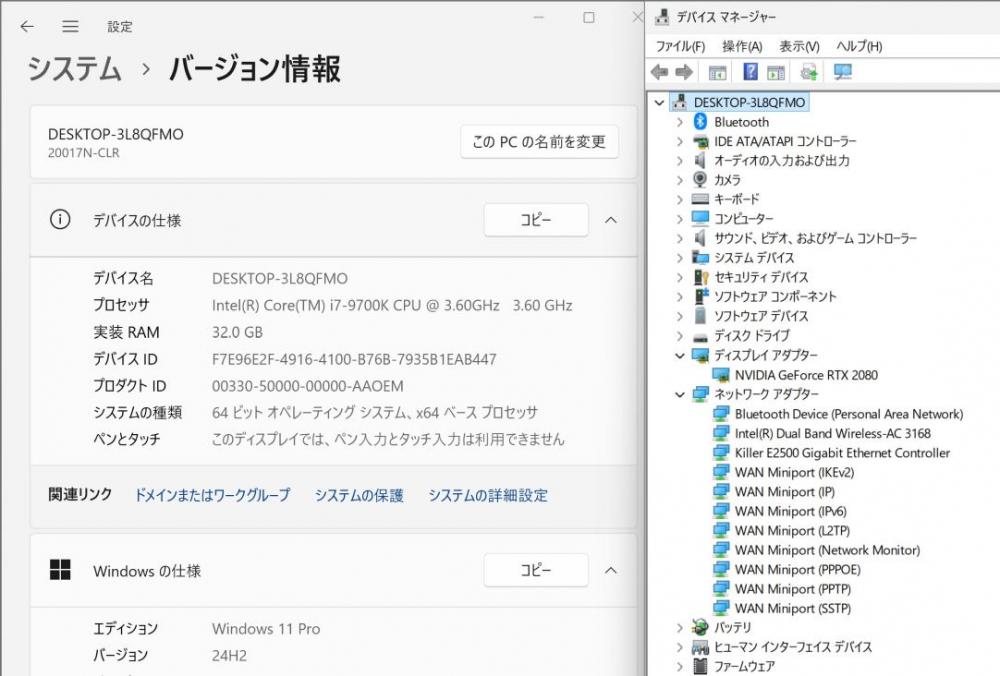Image resolution: width=1000 pixels, height=676 pixels.
Task: Click コピー button for デバイスの仕様
Action: tap(536, 220)
